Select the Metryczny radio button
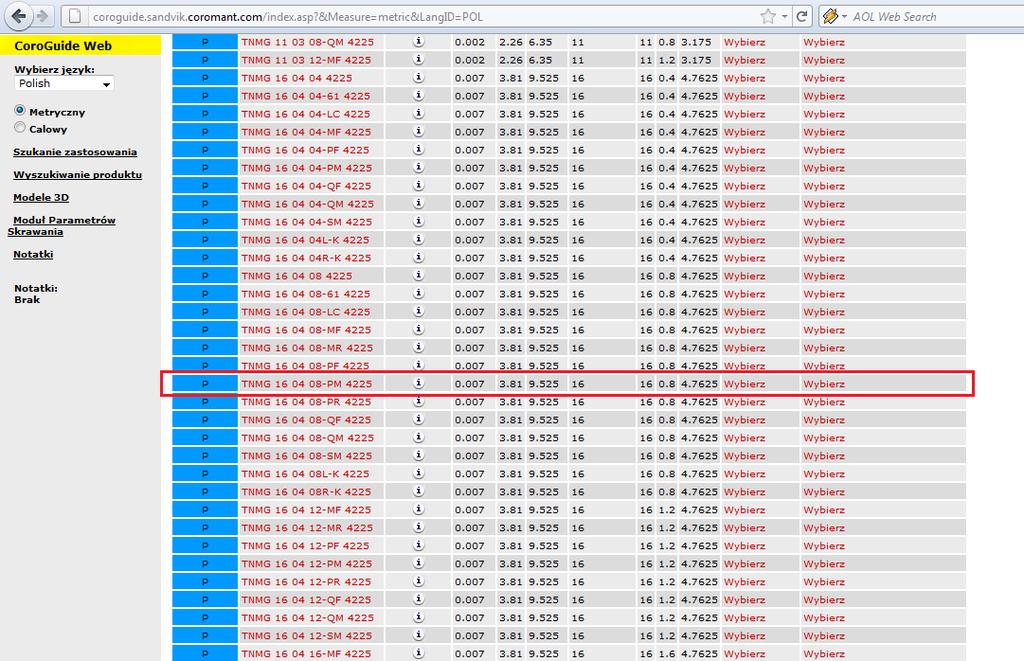Screen dimensions: 1024x661 [20, 110]
